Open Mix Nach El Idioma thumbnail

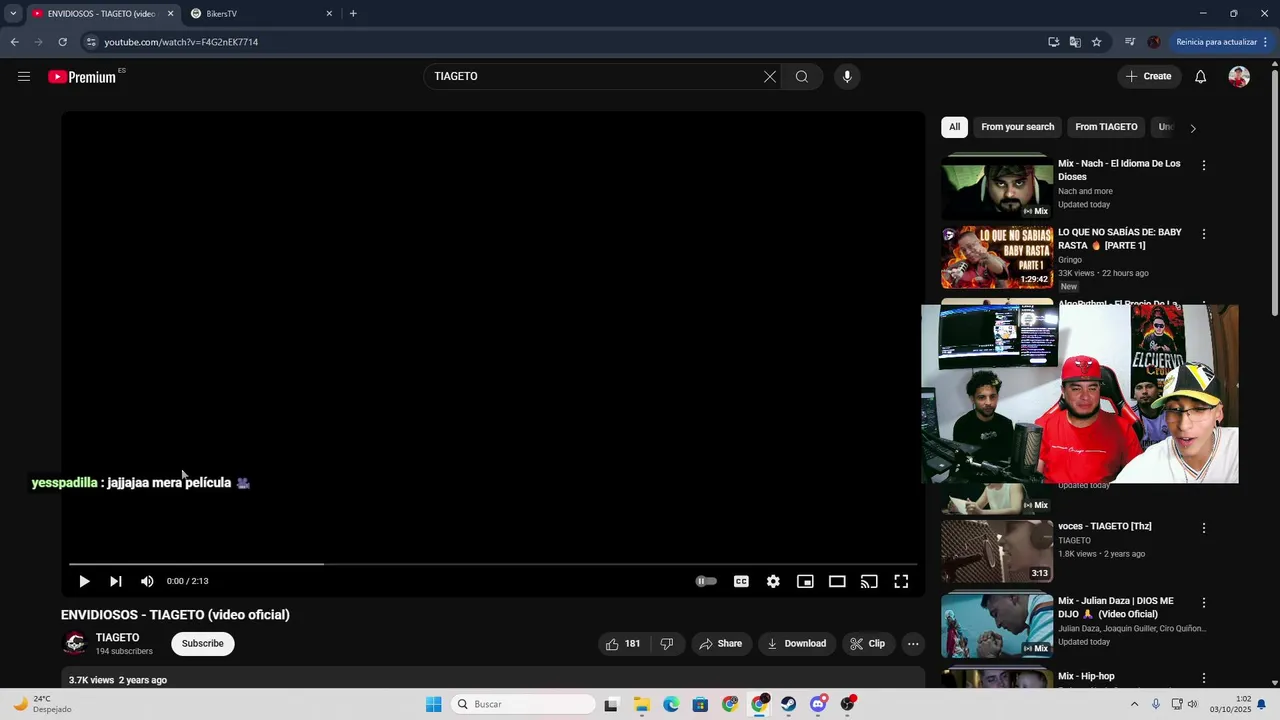point(997,187)
